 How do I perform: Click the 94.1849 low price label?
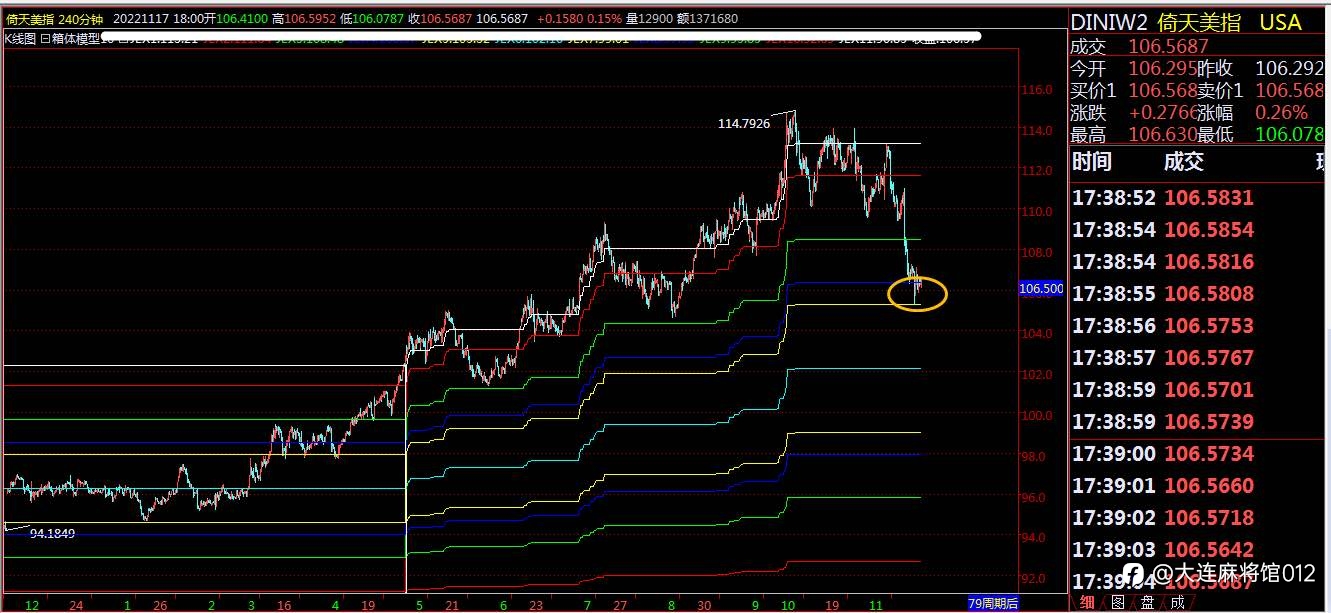tap(52, 534)
